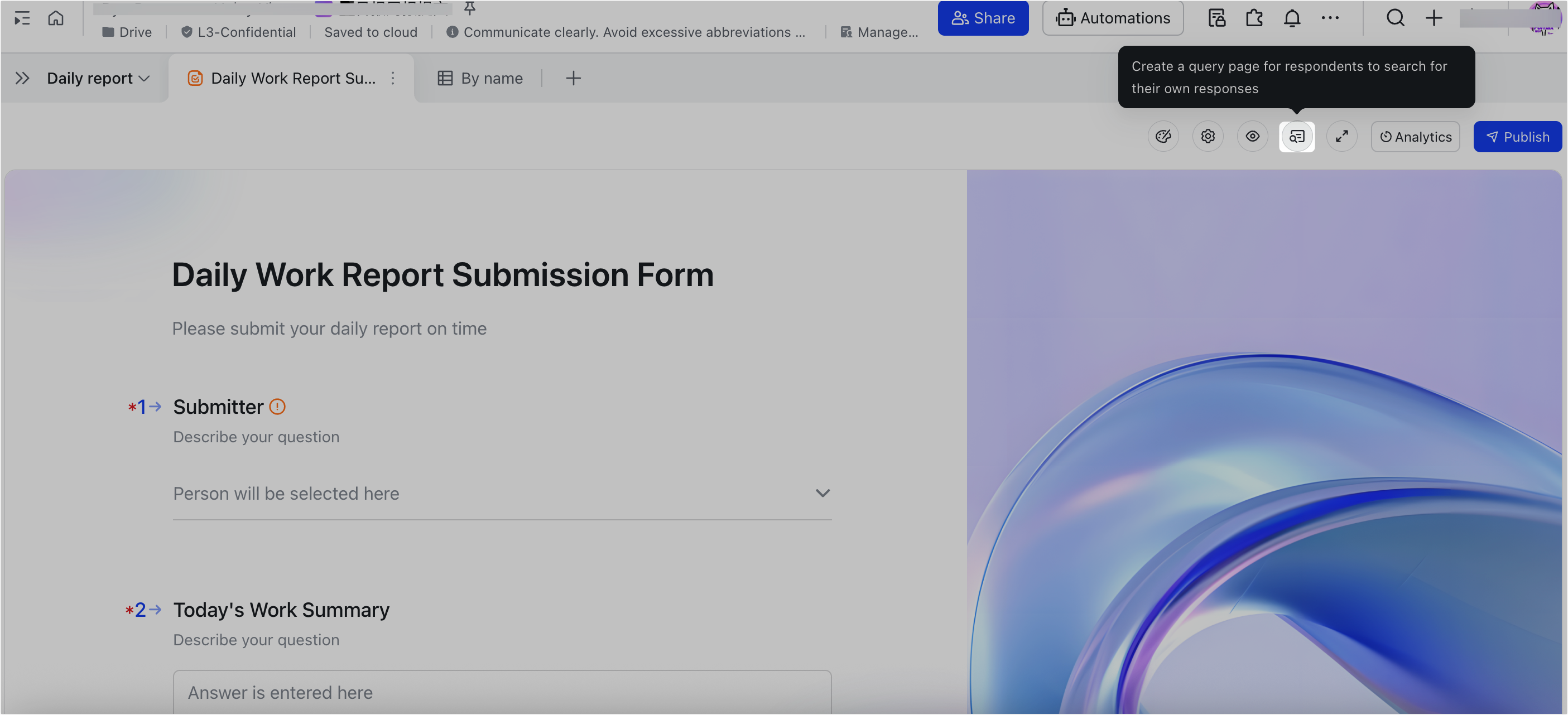Viewport: 1568px width, 715px height.
Task: Open the user avatar profile
Action: 1545,18
